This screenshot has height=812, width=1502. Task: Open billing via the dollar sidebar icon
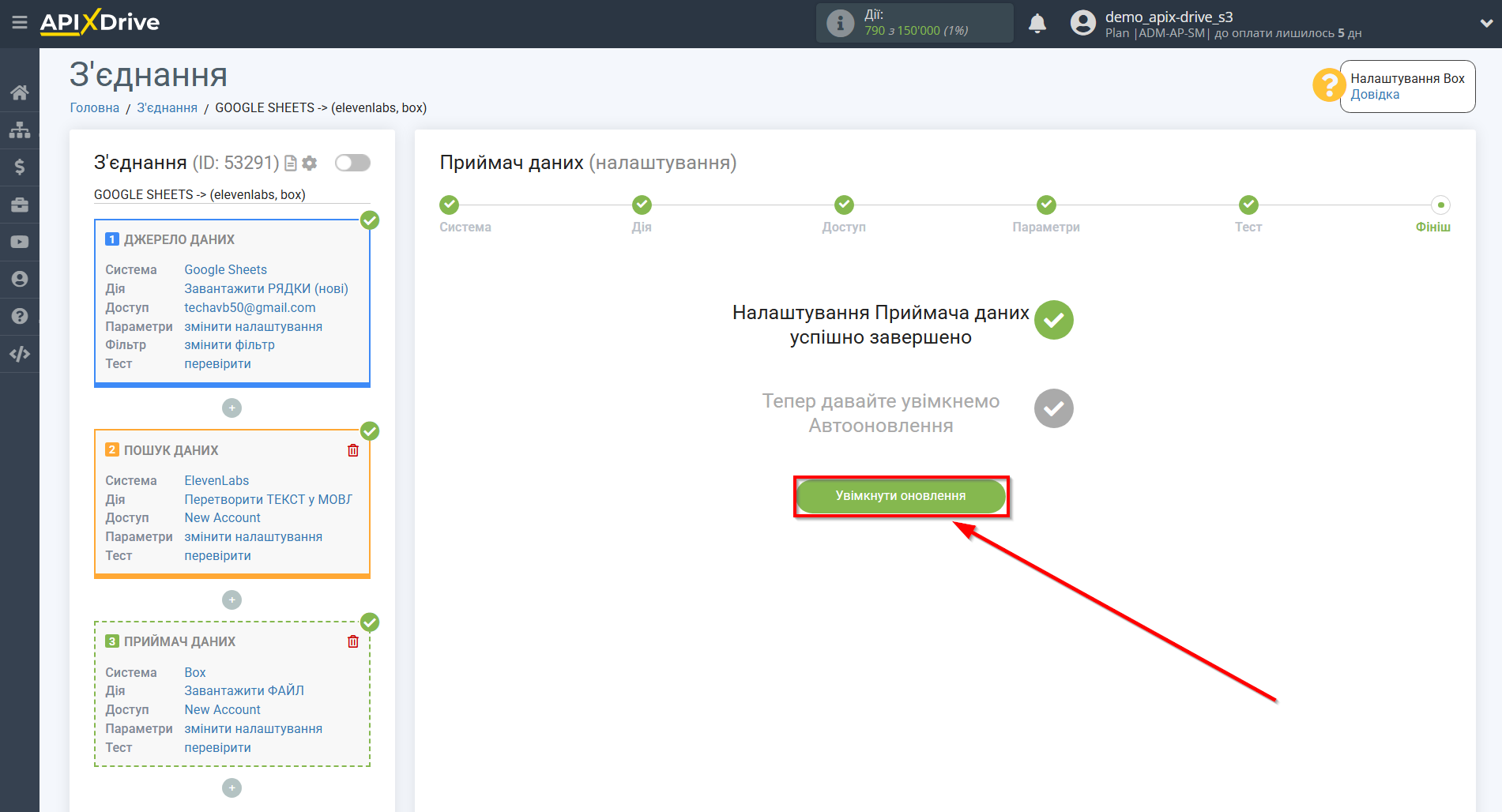(x=20, y=167)
